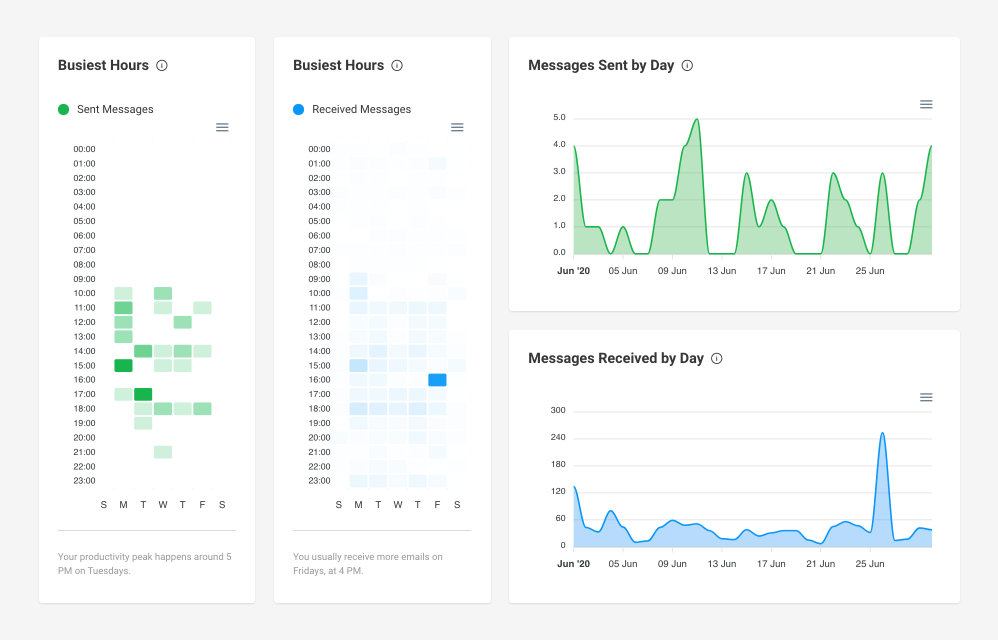Open info tooltip on received "Busiest Hours" panel
The height and width of the screenshot is (640, 998).
click(x=396, y=65)
